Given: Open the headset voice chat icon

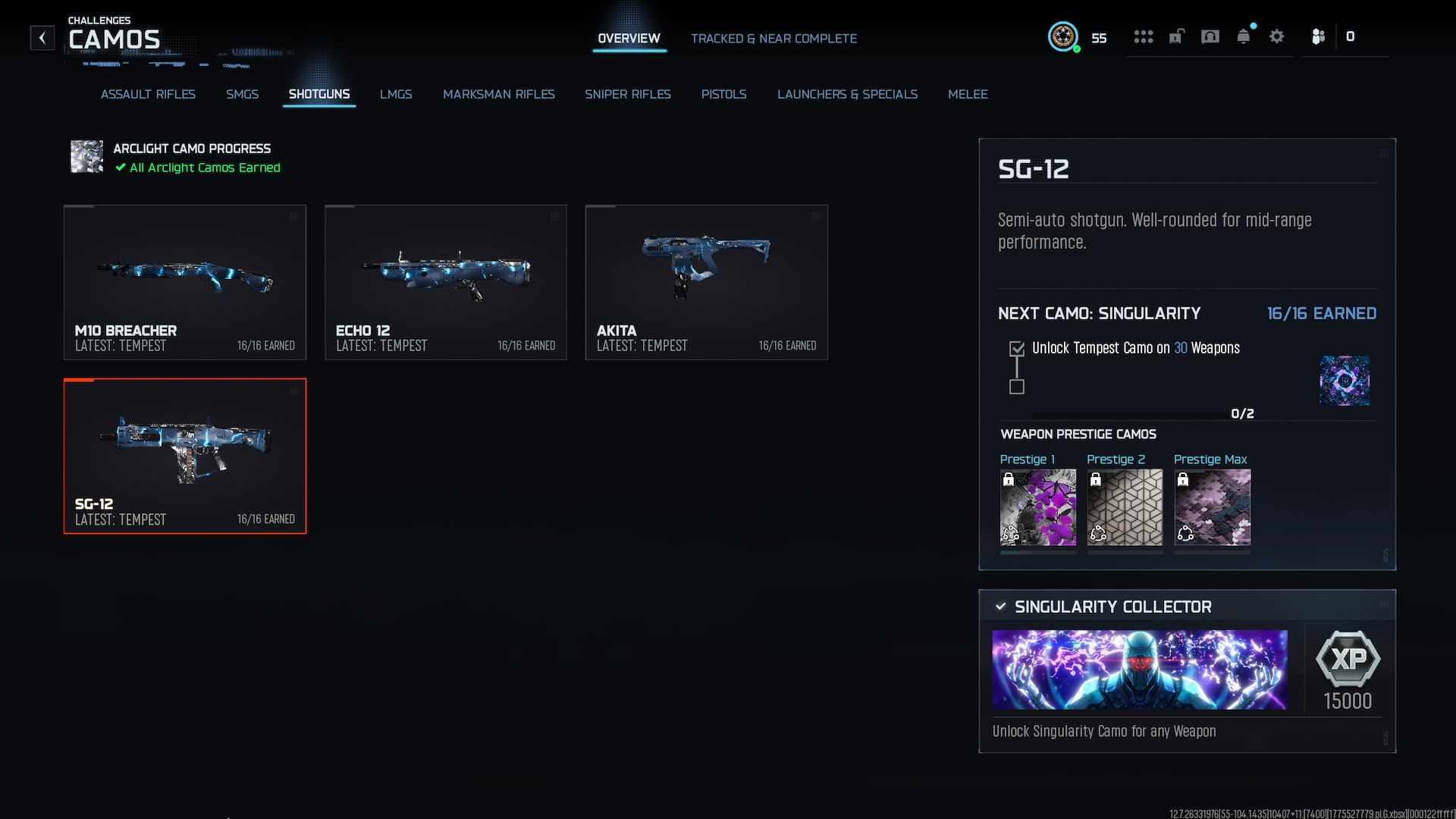Looking at the screenshot, I should click(x=1210, y=36).
